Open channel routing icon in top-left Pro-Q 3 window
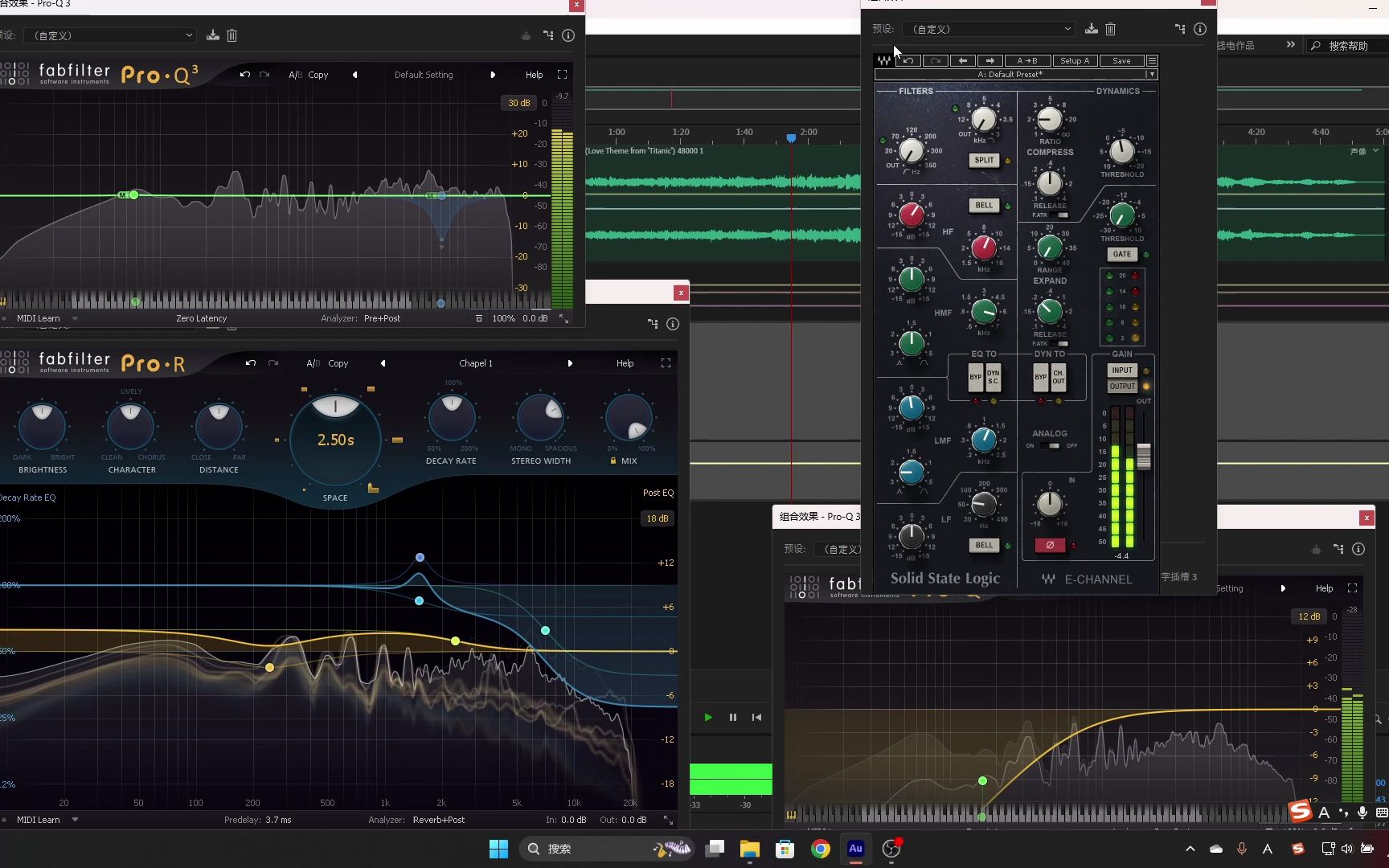 click(548, 35)
